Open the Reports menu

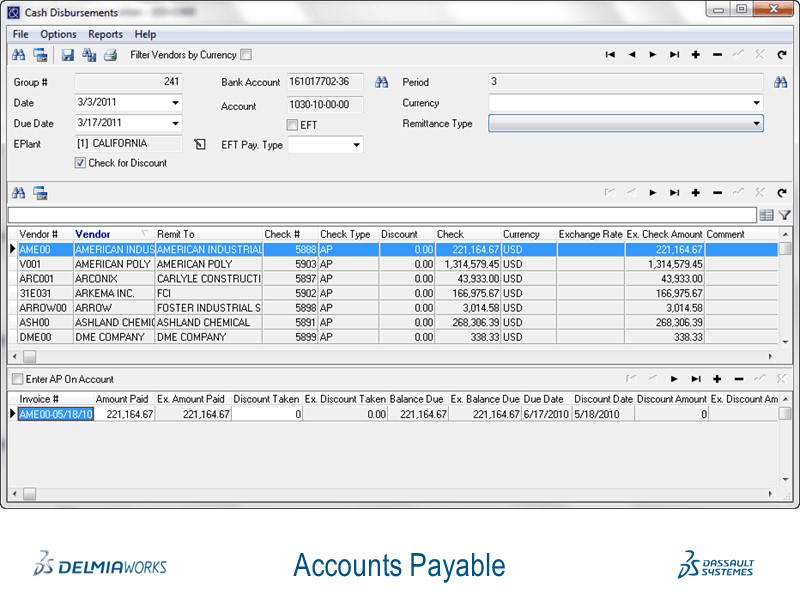pos(105,34)
